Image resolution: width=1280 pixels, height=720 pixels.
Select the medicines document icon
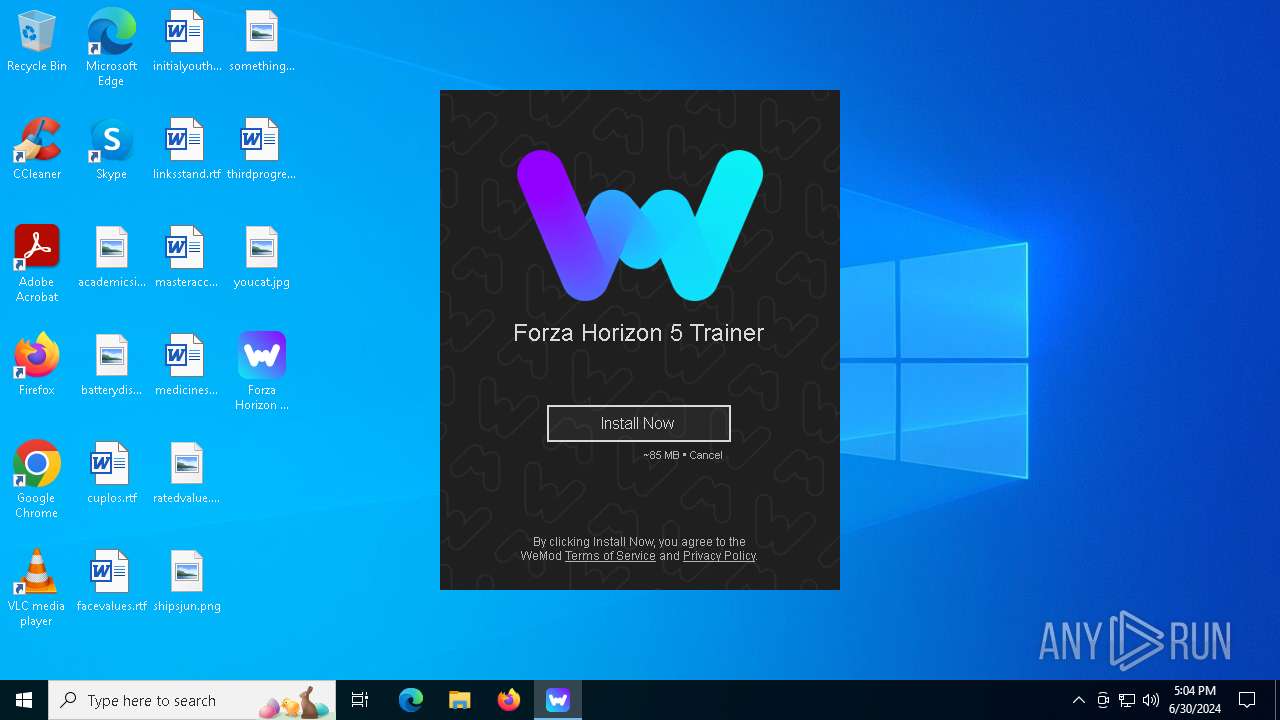187,366
